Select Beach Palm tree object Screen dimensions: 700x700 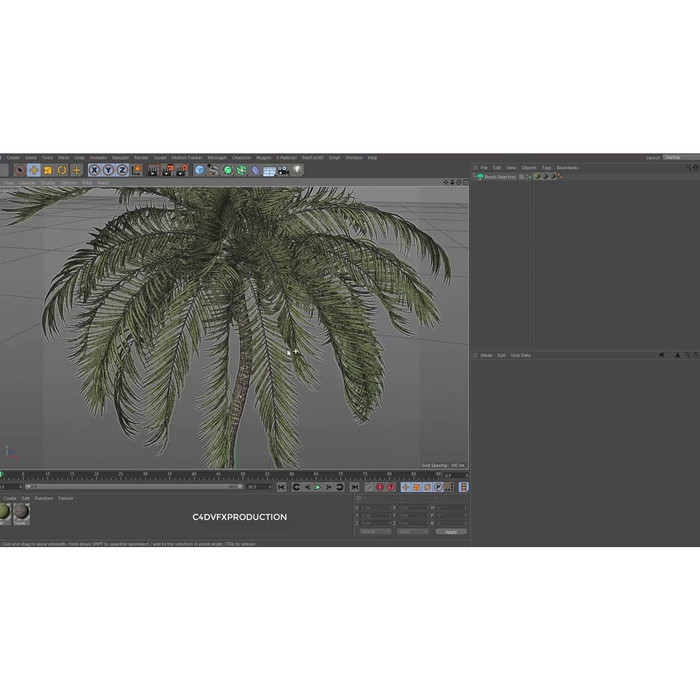point(500,177)
